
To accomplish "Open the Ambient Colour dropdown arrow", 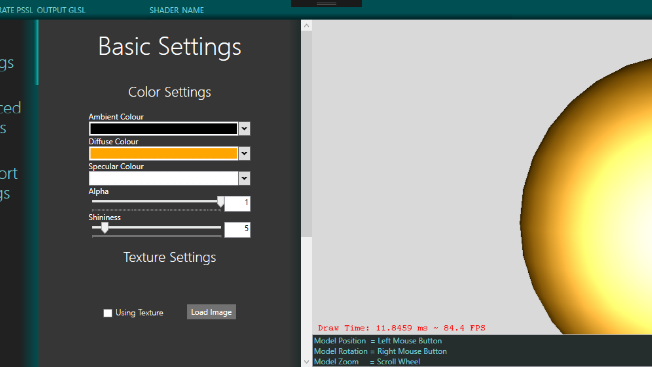I will (244, 129).
